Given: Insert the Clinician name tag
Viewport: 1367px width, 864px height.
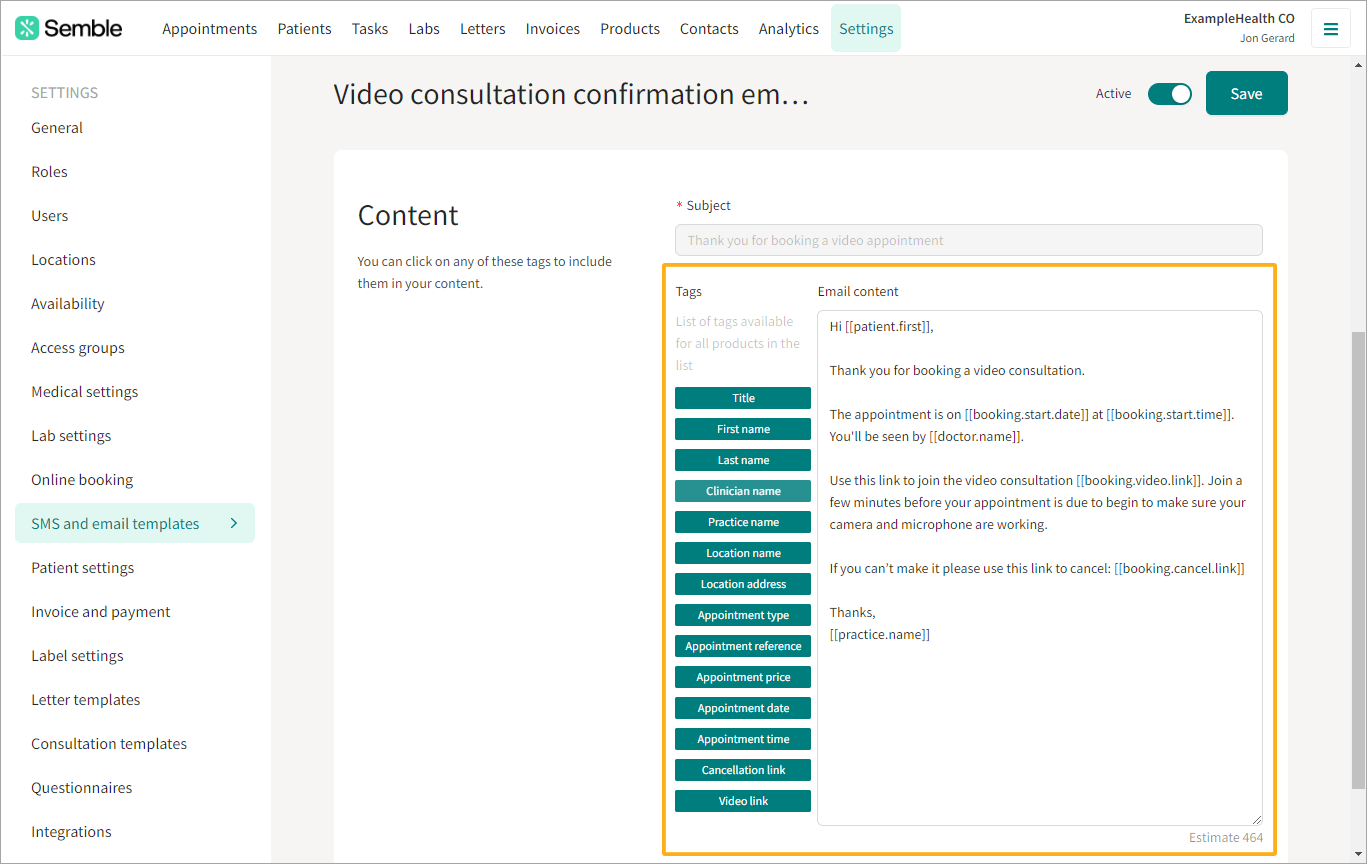Looking at the screenshot, I should [743, 491].
